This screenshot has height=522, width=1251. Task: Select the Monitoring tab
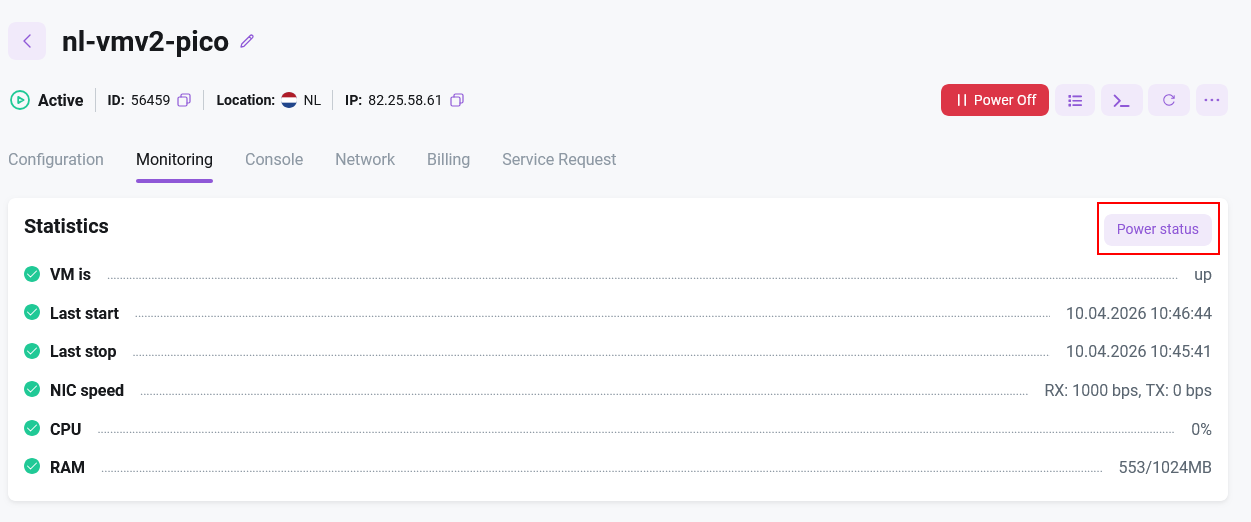click(x=174, y=159)
